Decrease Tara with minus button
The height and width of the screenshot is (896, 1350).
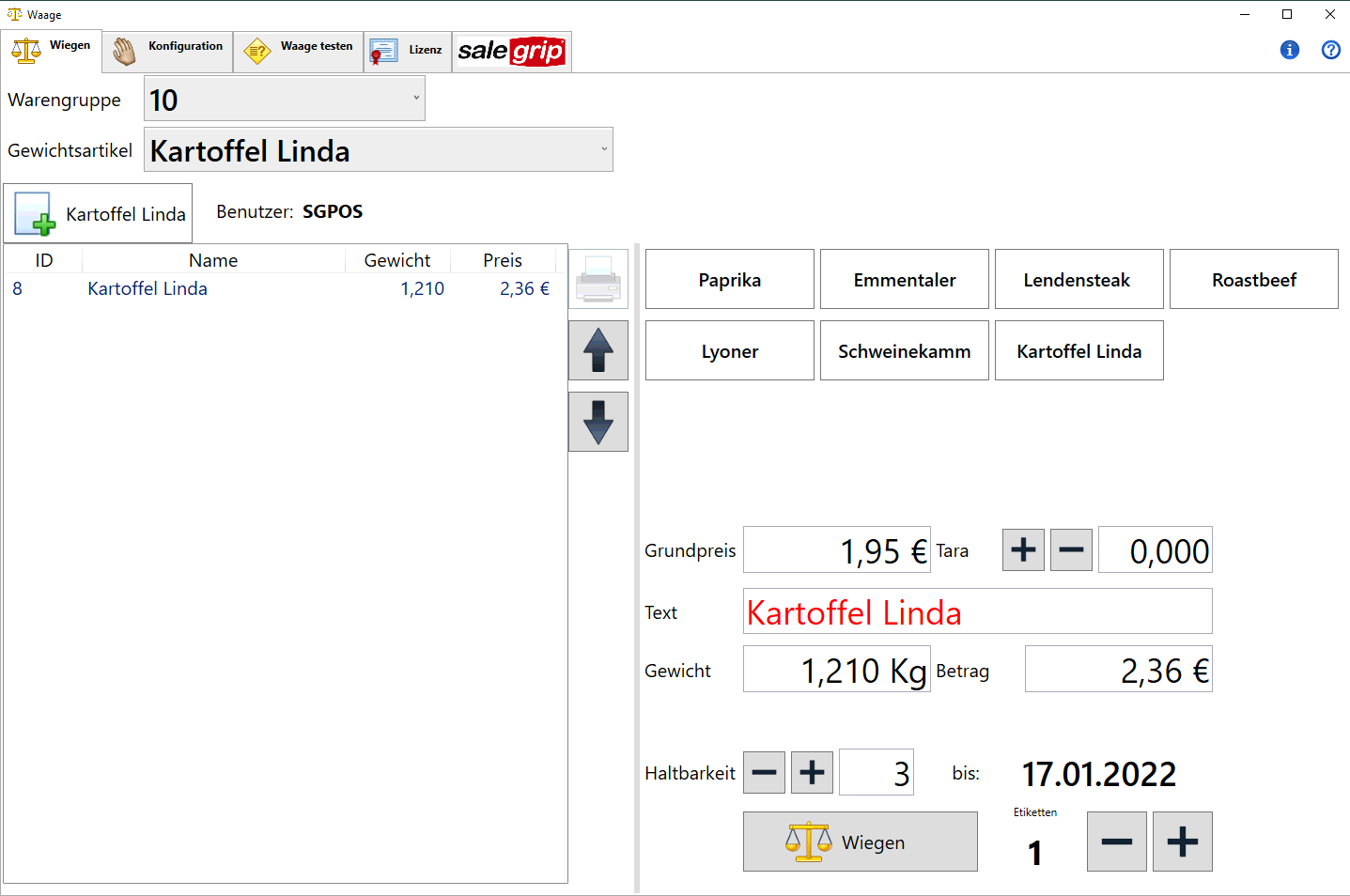pyautogui.click(x=1071, y=549)
